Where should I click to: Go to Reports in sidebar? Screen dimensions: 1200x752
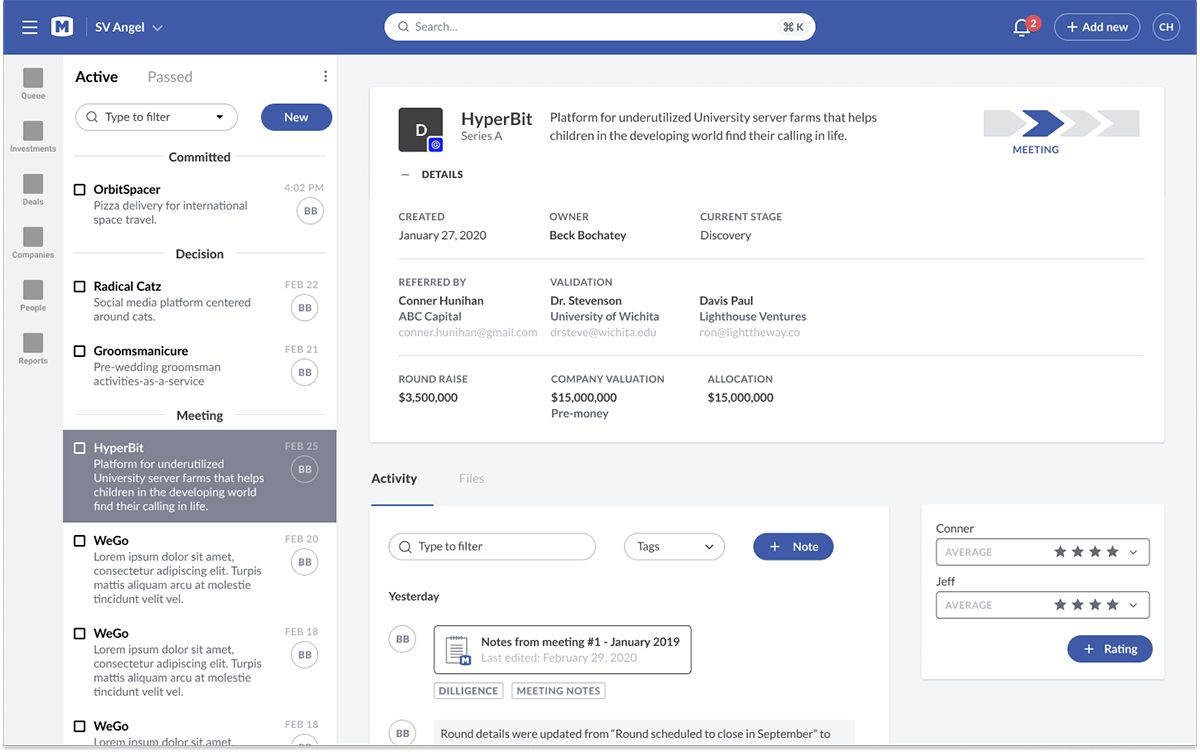[33, 349]
